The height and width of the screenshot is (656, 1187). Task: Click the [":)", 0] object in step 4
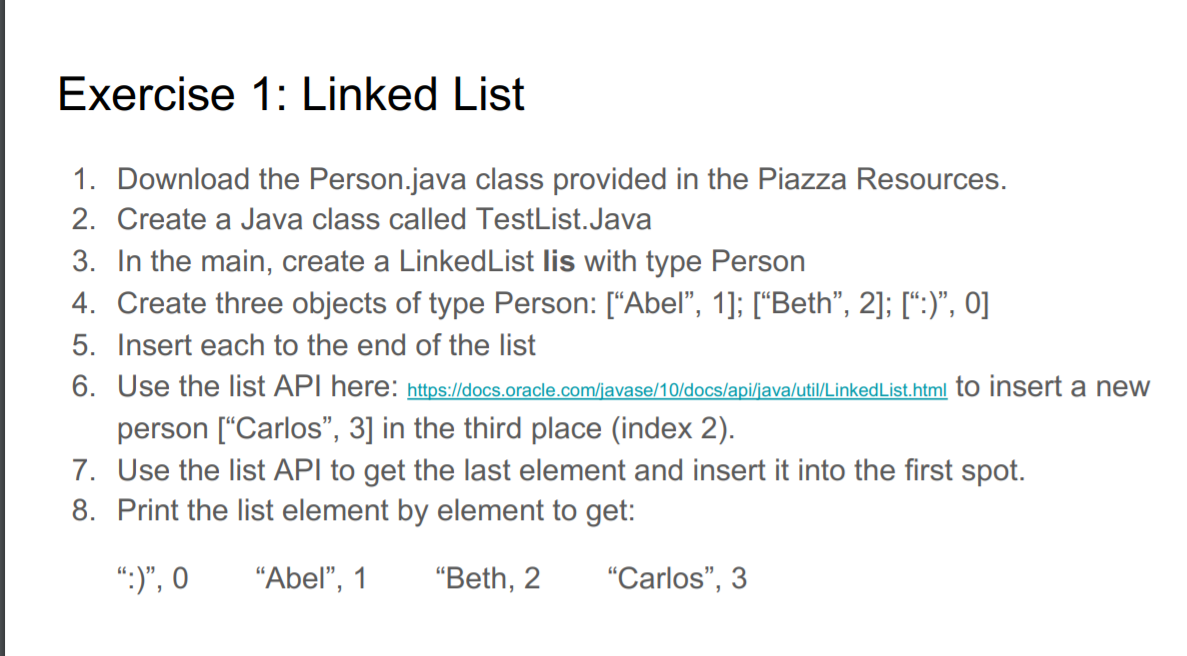click(945, 303)
